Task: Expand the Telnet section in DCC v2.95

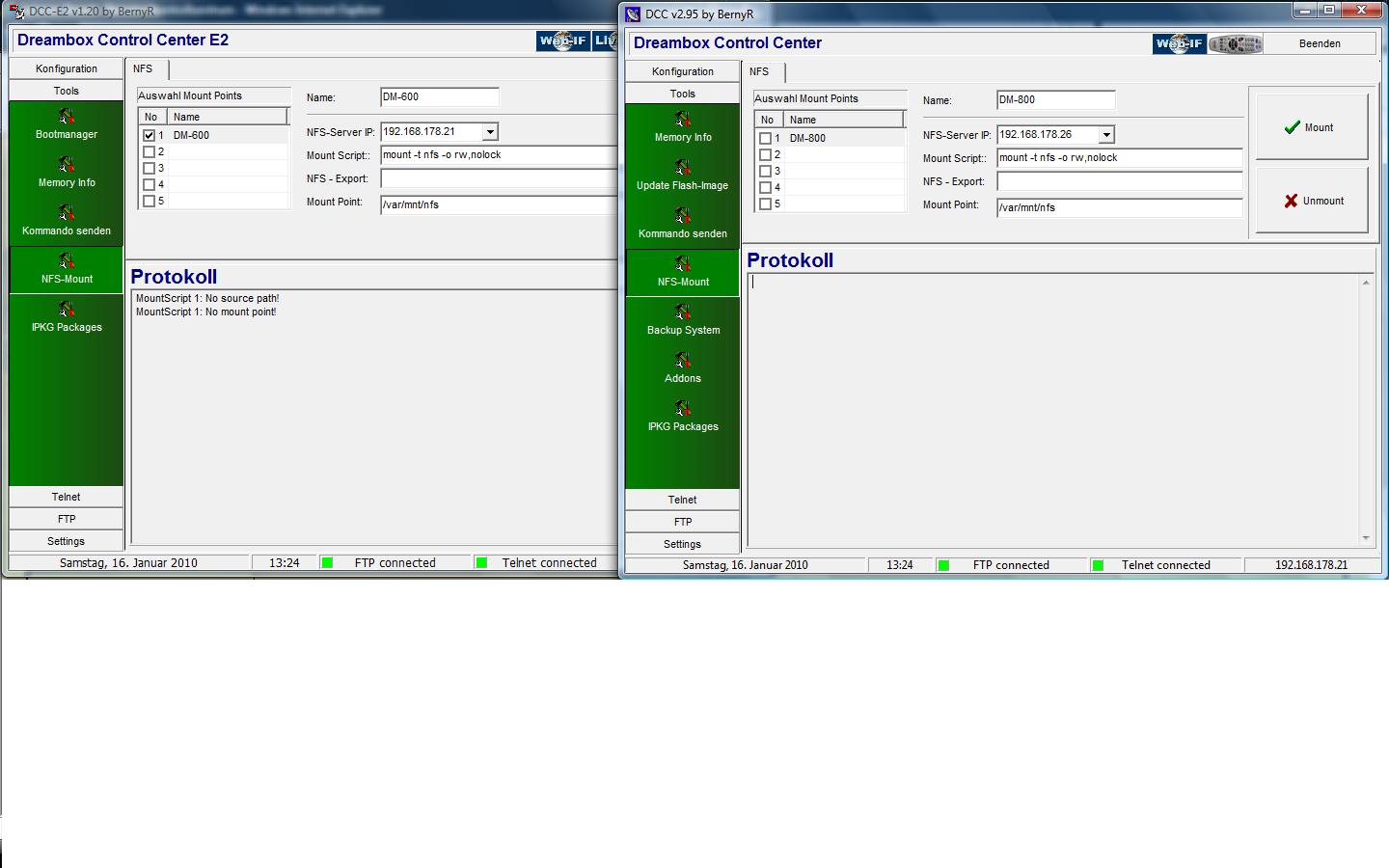Action: pyautogui.click(x=682, y=500)
